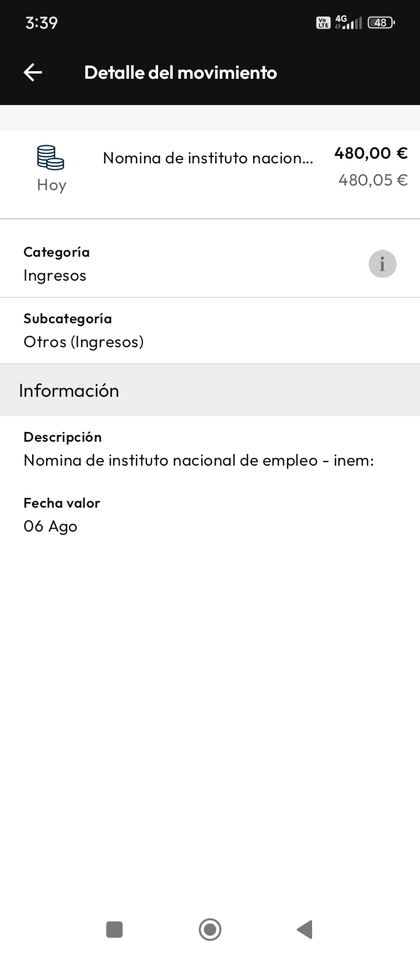This screenshot has width=420, height=957.
Task: Tap the VoLTE status icon
Action: (x=322, y=23)
